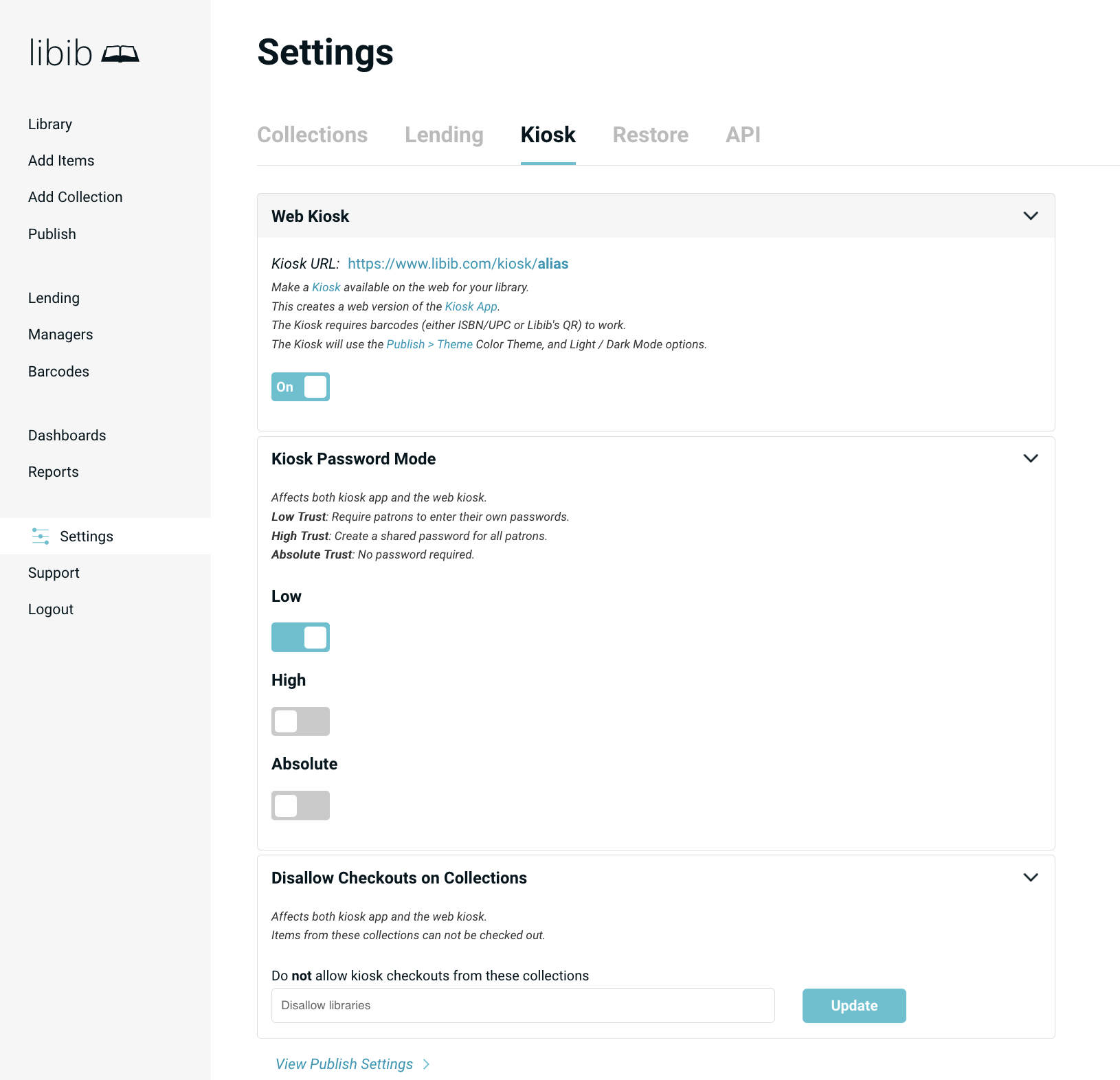Open the Barcodes page
The width and height of the screenshot is (1120, 1080).
(58, 371)
